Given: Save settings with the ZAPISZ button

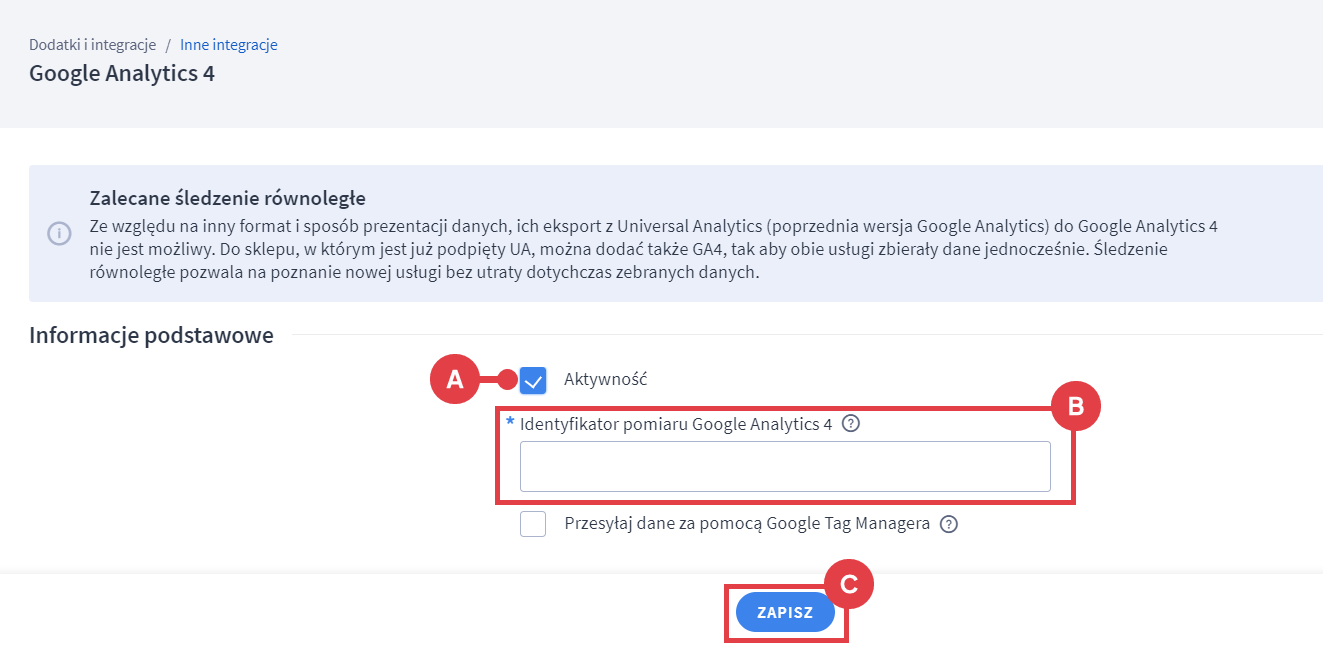Looking at the screenshot, I should 785,612.
